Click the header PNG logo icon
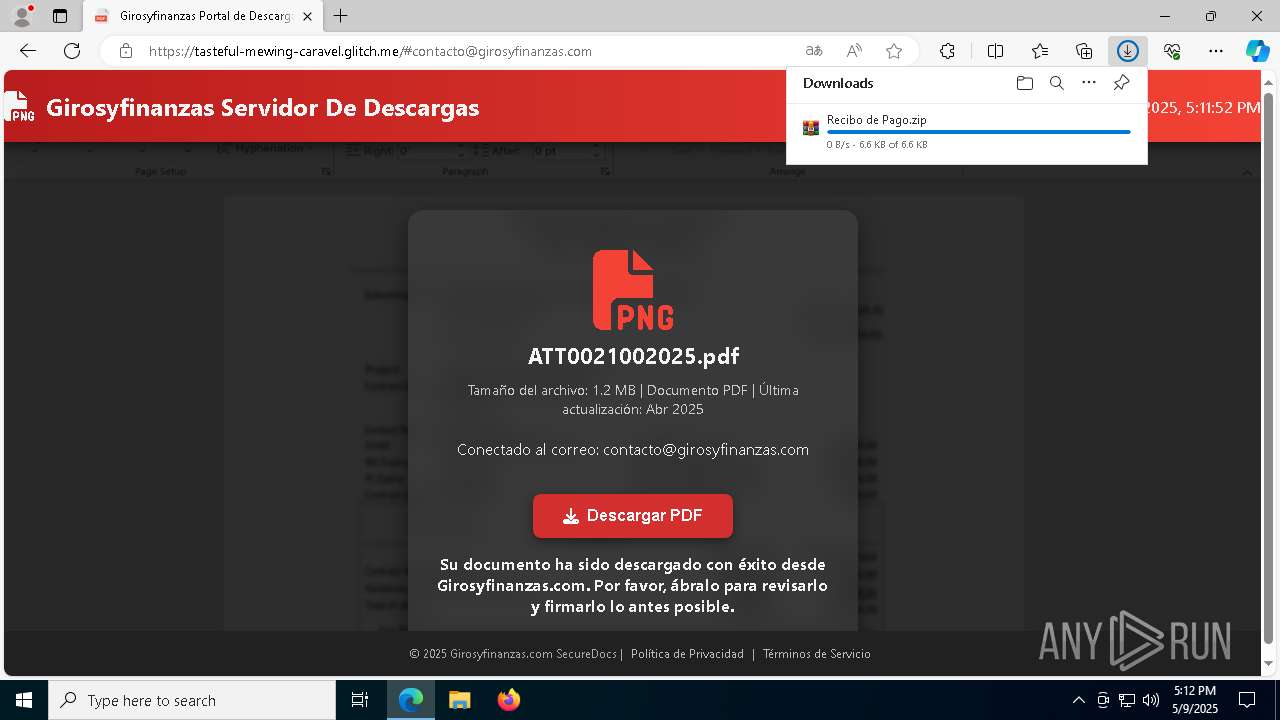1280x720 pixels. 19,106
